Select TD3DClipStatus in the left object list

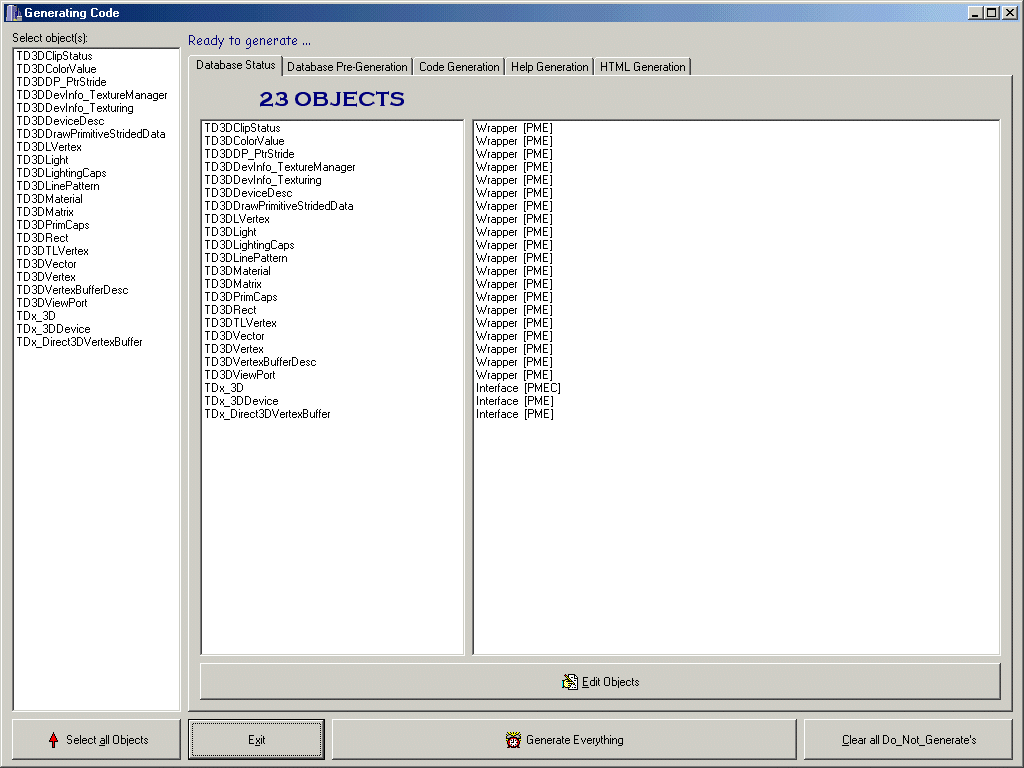(54, 56)
